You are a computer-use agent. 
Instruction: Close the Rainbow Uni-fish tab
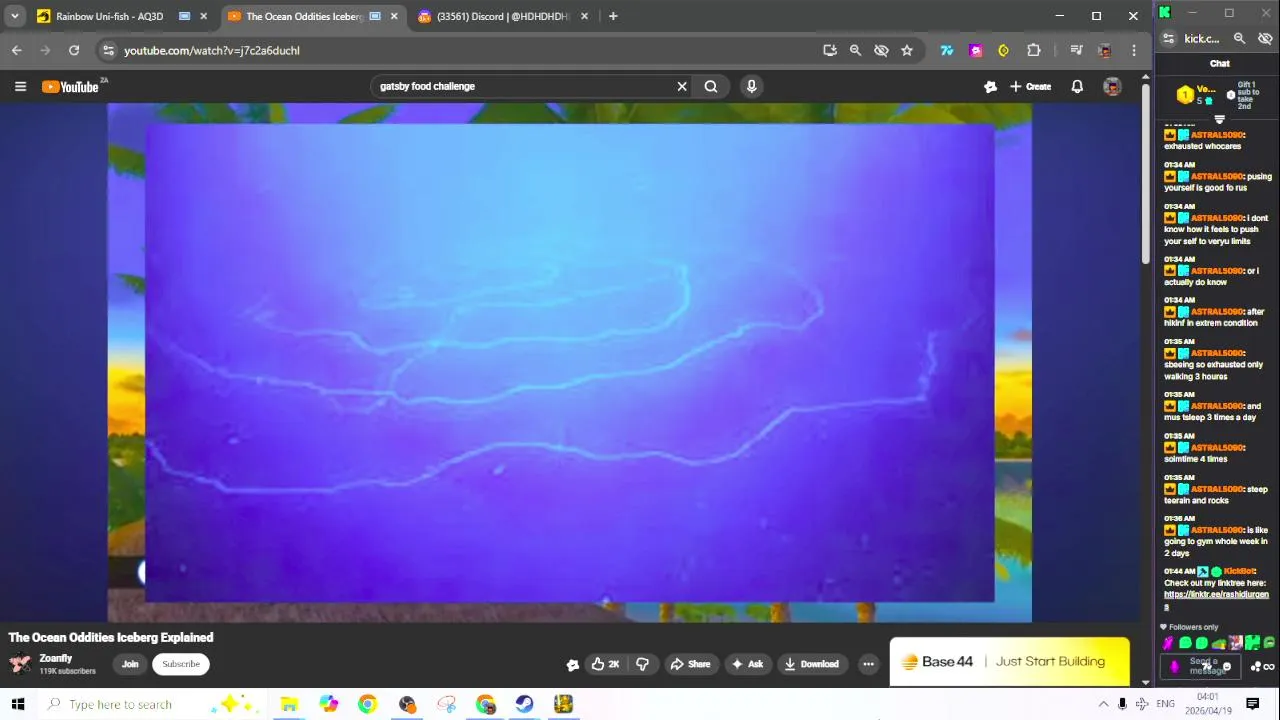203,16
